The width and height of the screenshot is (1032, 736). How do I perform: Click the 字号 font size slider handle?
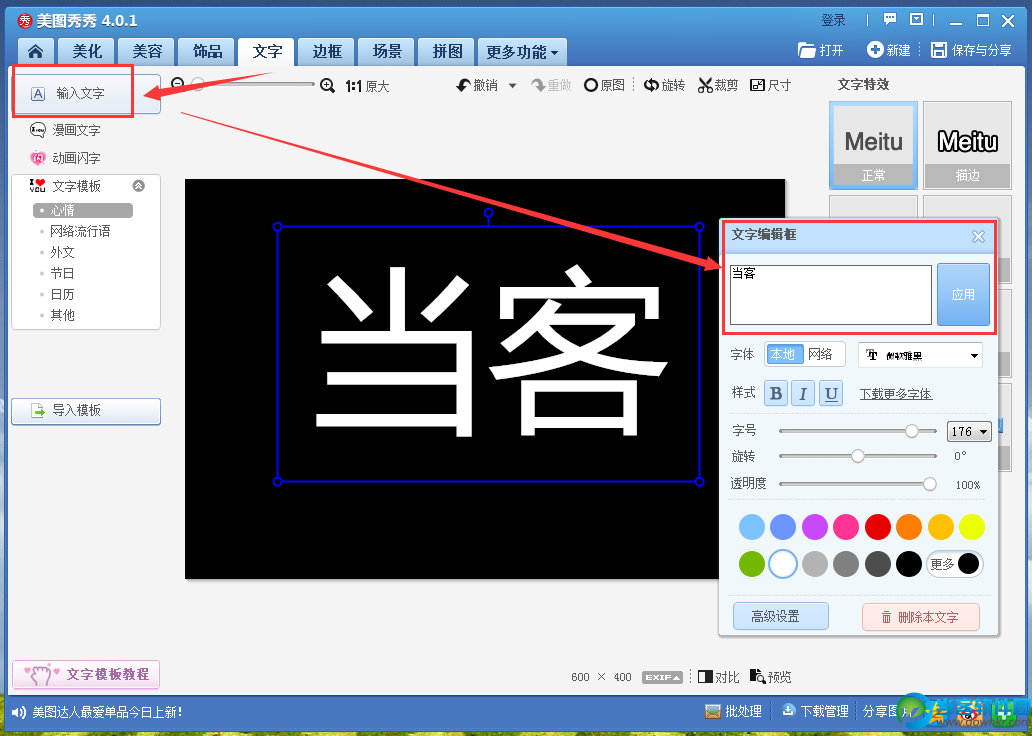point(912,431)
